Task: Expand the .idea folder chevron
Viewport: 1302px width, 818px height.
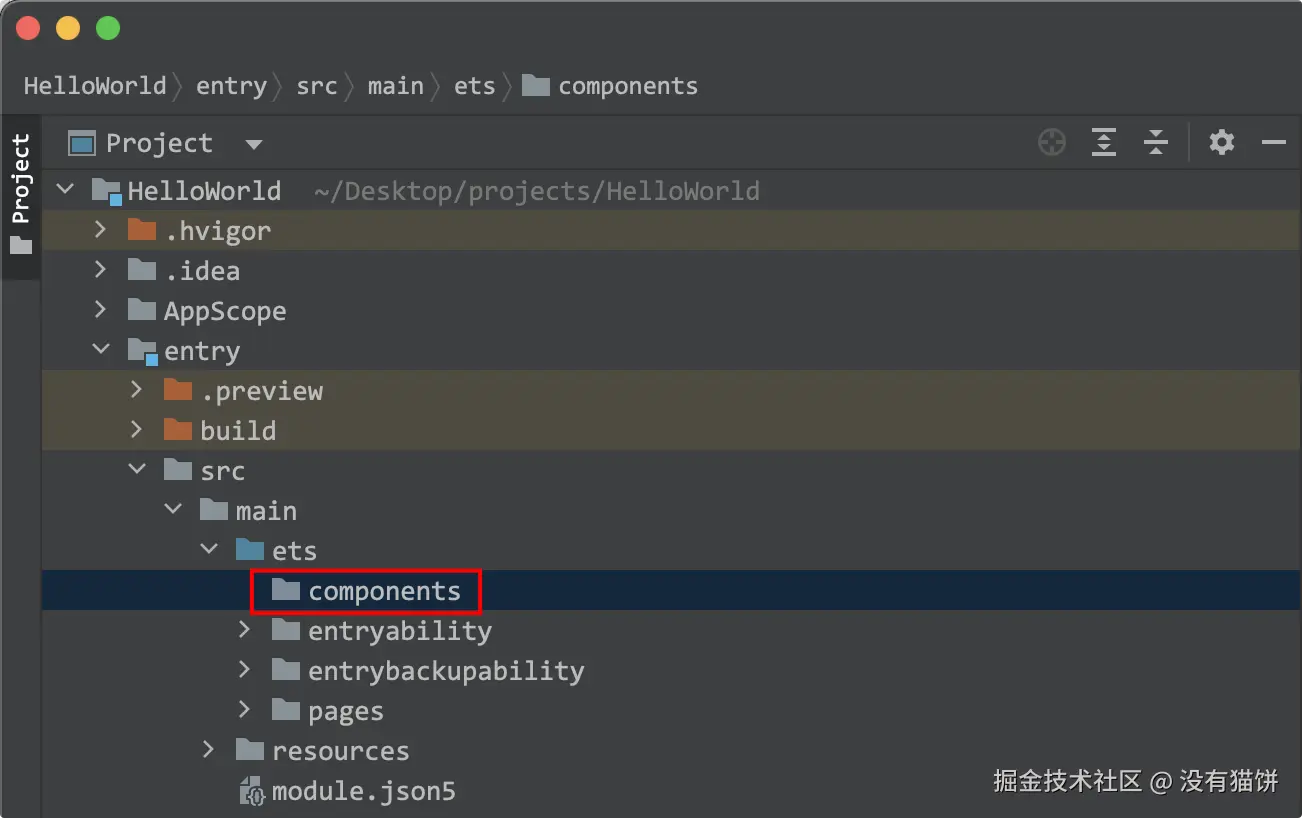Action: point(100,270)
